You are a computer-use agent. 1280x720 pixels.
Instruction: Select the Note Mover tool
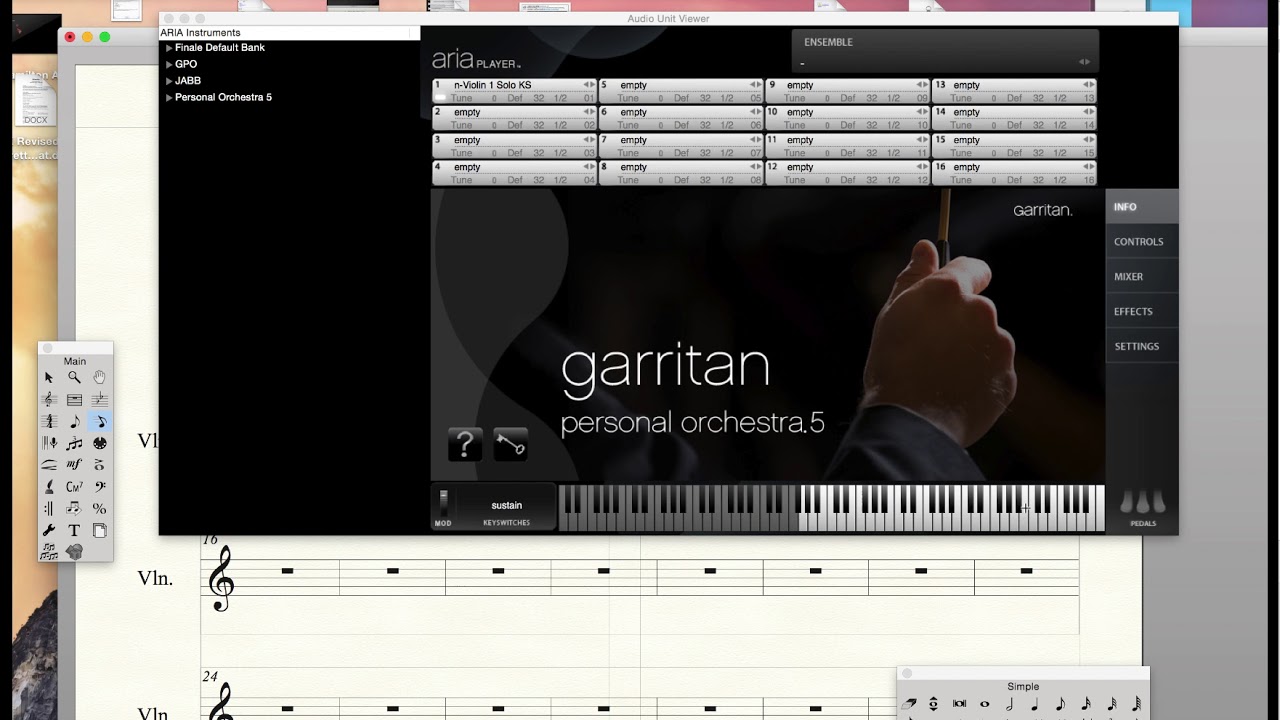click(x=74, y=509)
